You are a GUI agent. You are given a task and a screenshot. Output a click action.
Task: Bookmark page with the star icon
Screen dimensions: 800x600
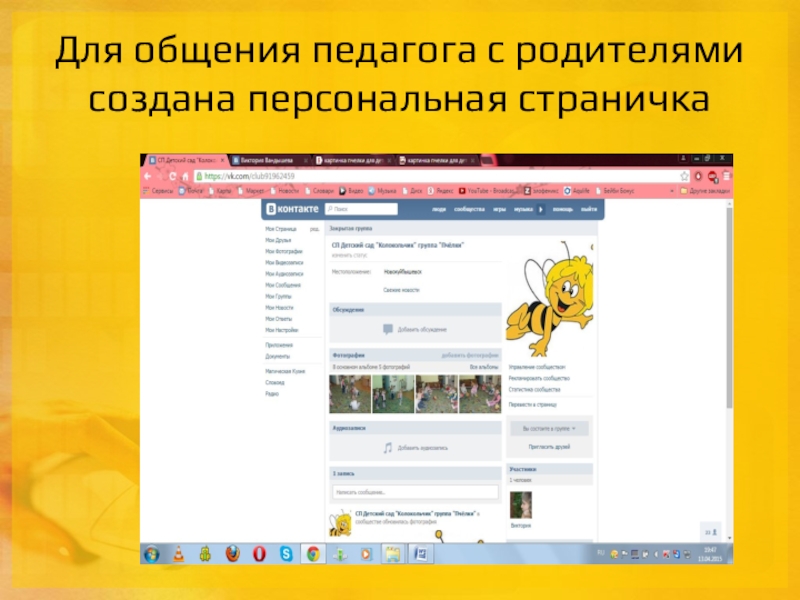pyautogui.click(x=684, y=176)
